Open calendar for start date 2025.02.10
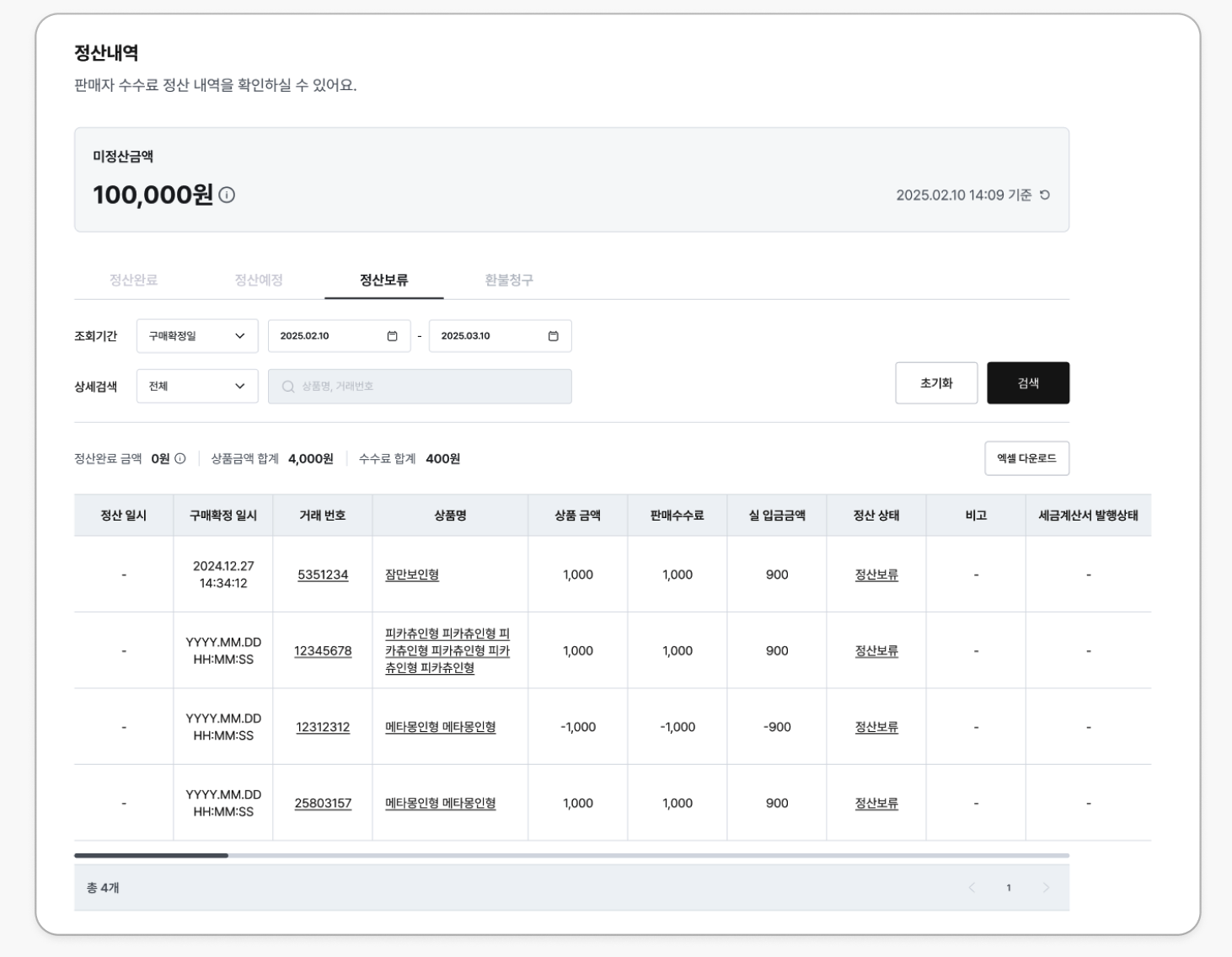 click(x=392, y=336)
